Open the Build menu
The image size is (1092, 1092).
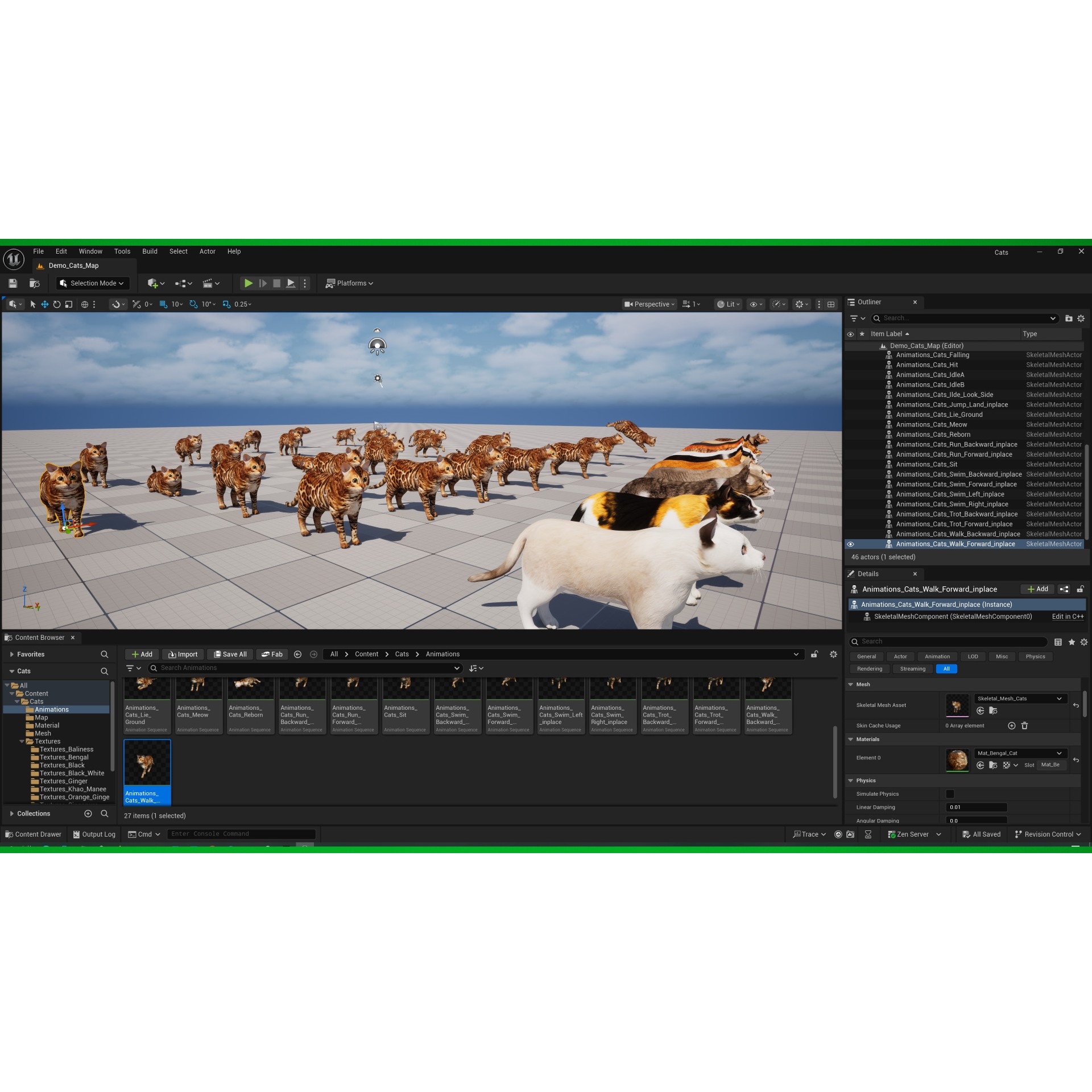tap(150, 251)
